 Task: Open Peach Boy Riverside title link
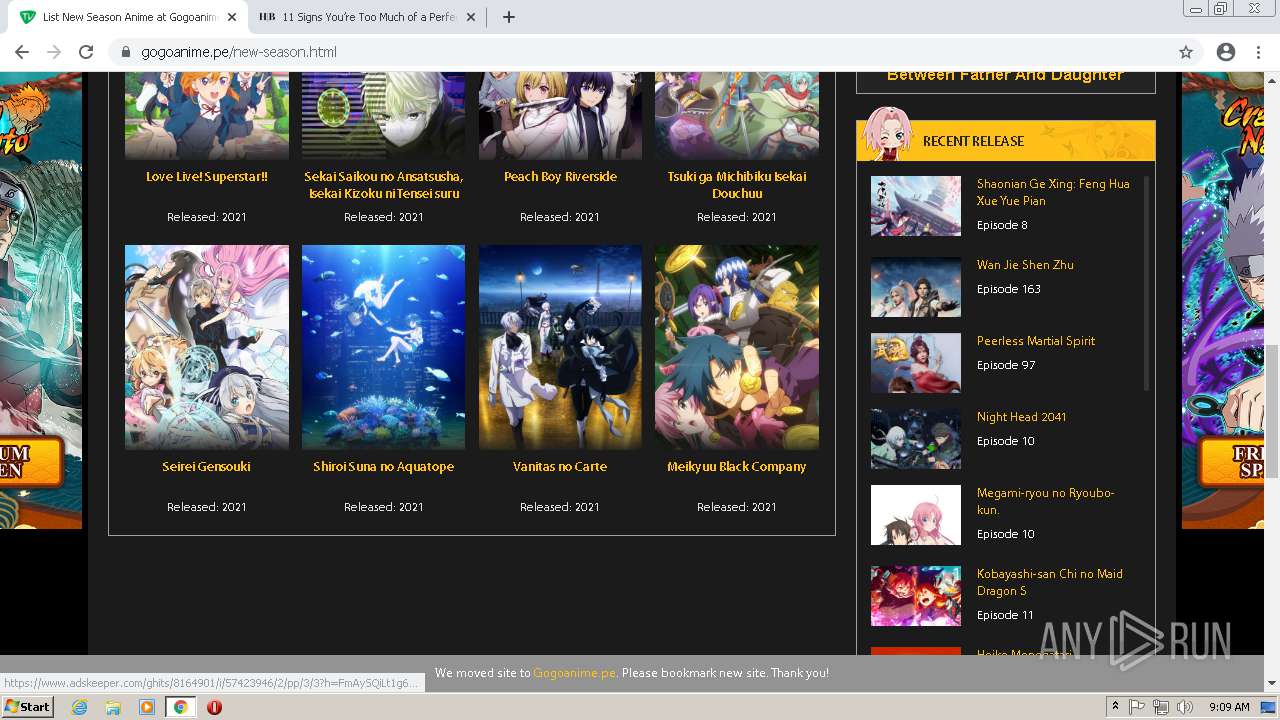click(x=560, y=177)
